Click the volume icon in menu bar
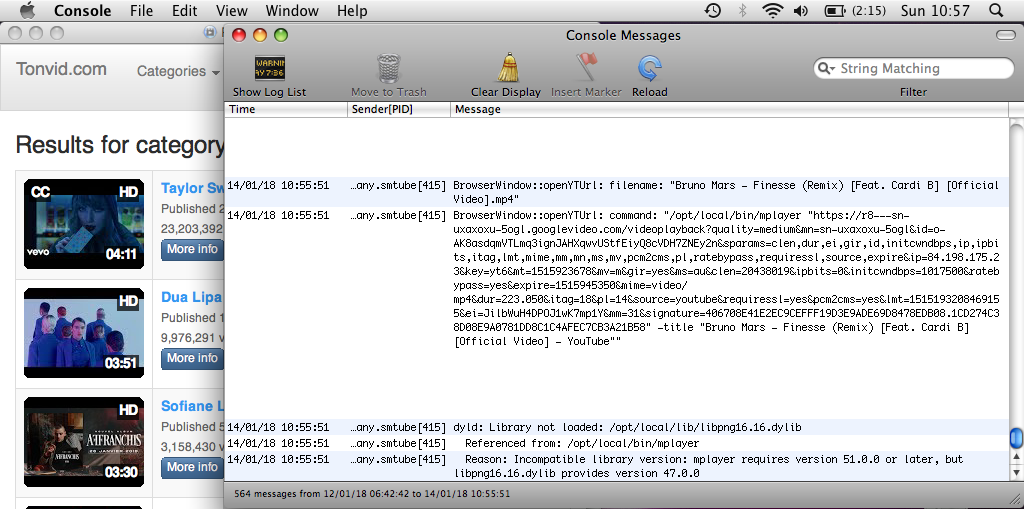1024x509 pixels. point(801,10)
